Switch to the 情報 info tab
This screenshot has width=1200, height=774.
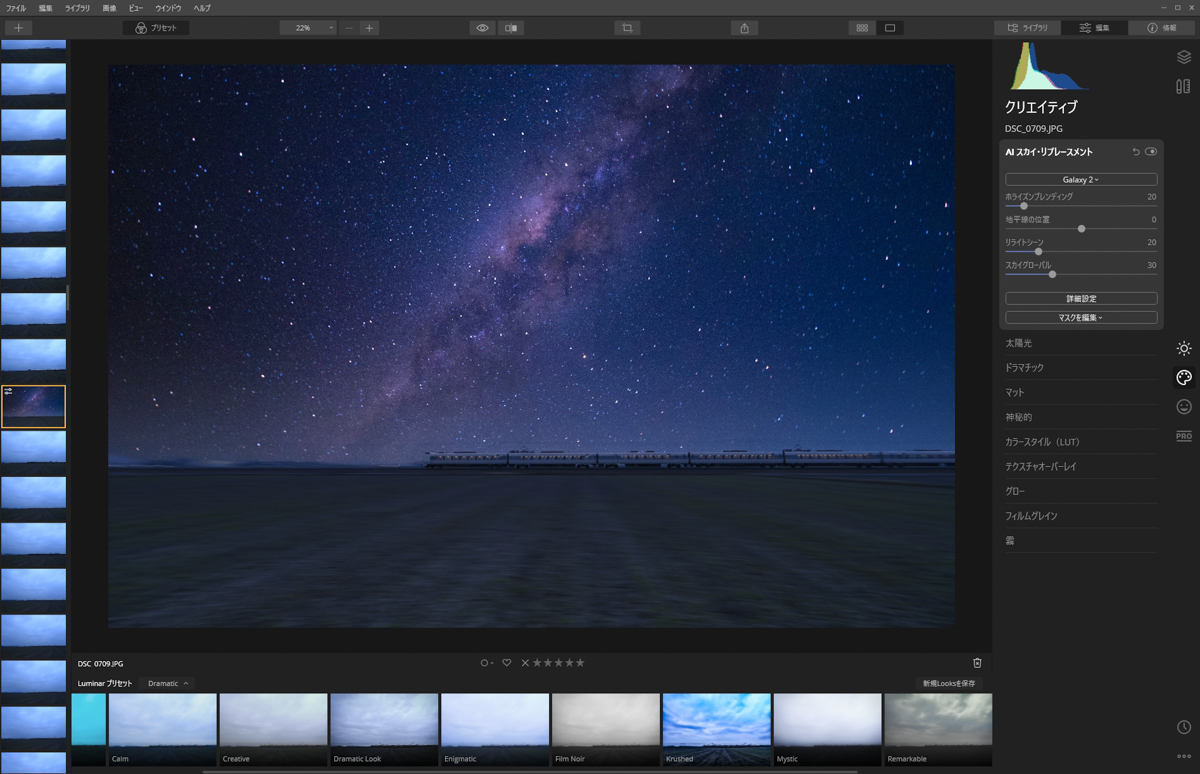click(x=1162, y=28)
